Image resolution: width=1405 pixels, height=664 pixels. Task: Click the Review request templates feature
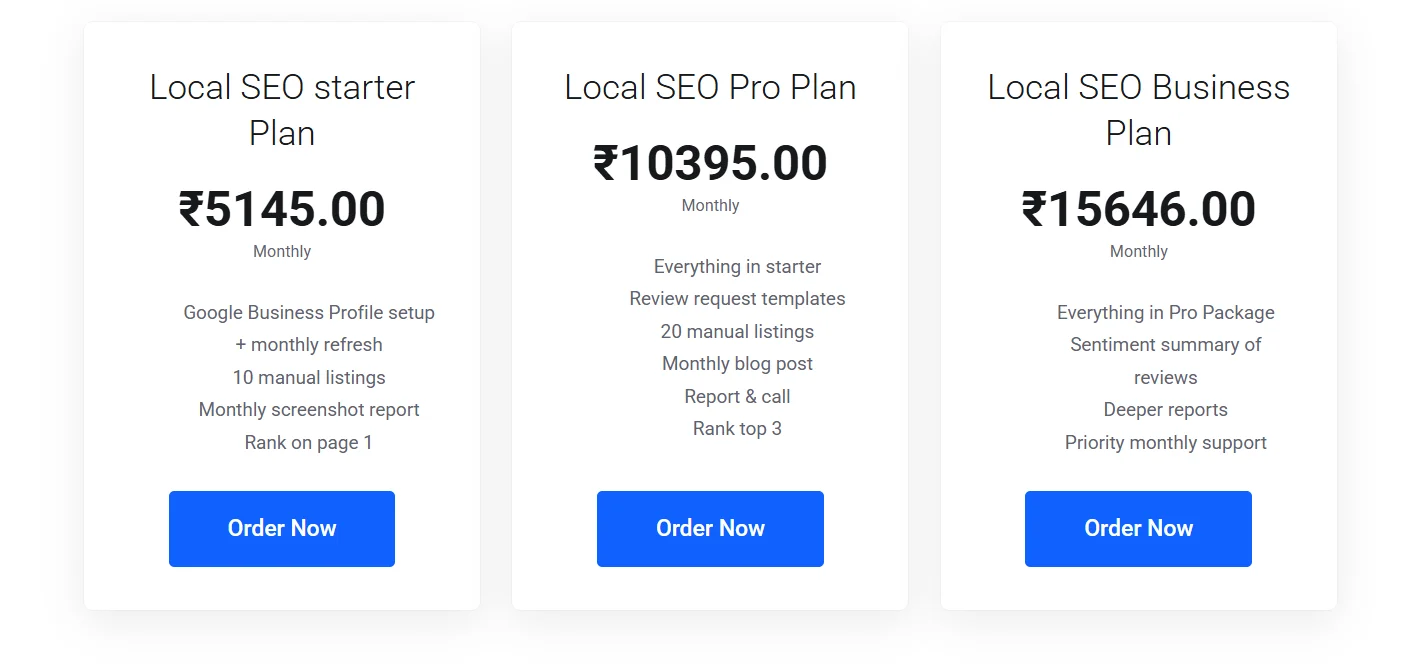click(x=737, y=298)
